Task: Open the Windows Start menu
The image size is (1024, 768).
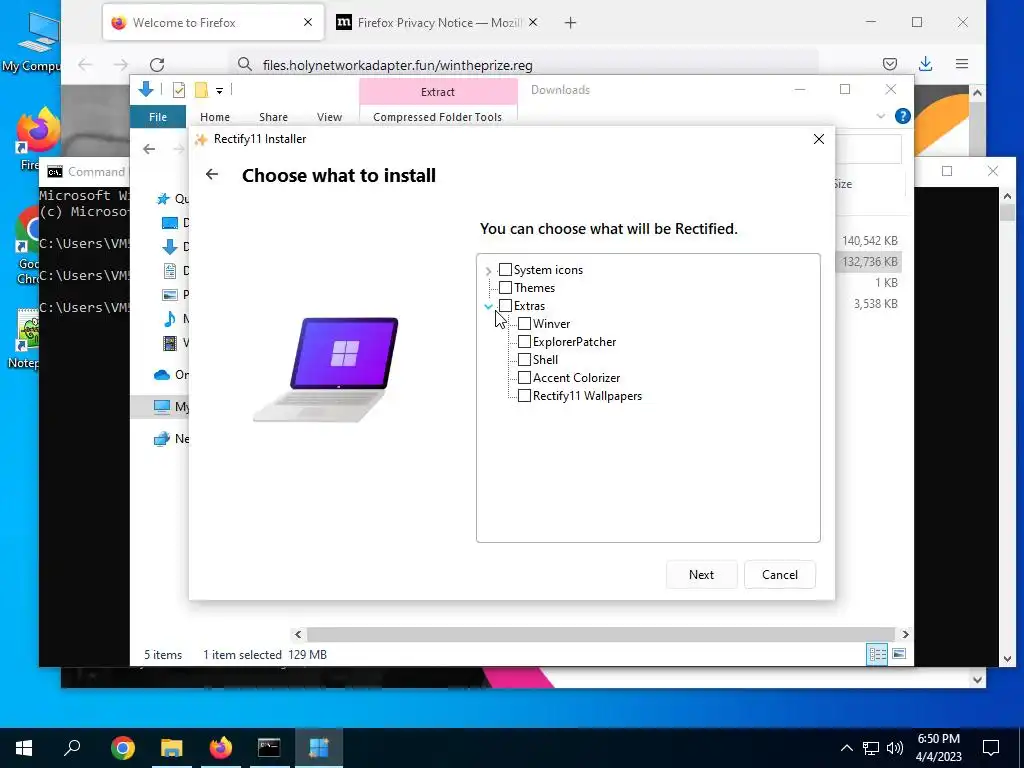Action: pyautogui.click(x=24, y=748)
